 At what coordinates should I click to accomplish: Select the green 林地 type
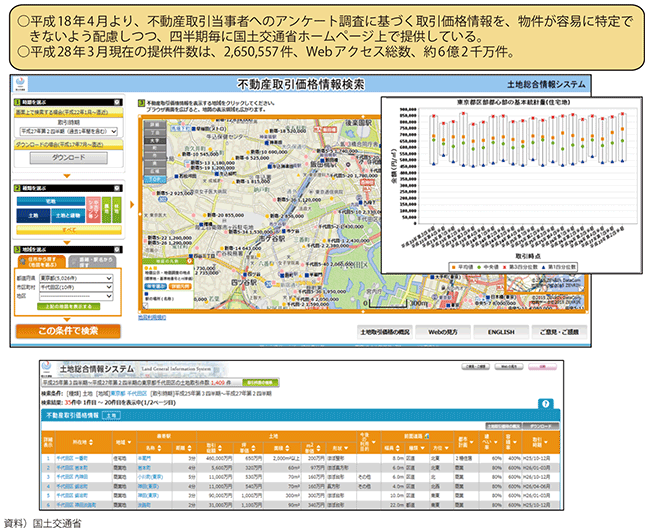click(x=117, y=210)
